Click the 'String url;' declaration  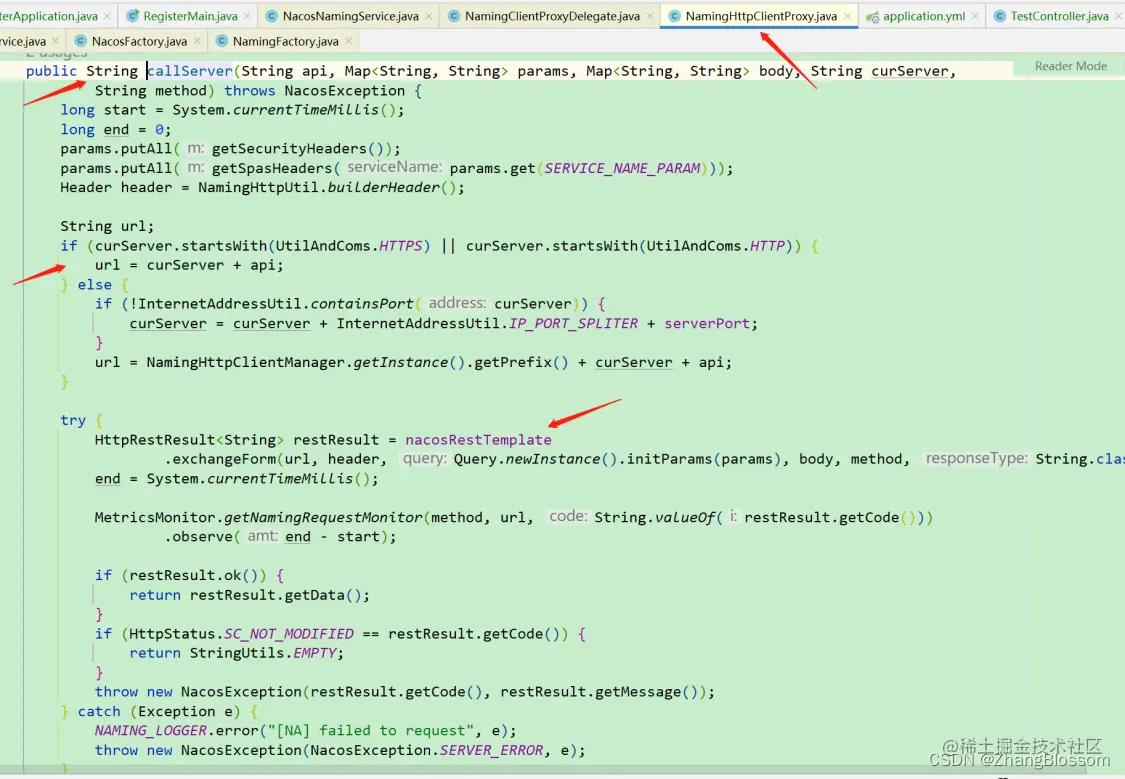(x=107, y=227)
